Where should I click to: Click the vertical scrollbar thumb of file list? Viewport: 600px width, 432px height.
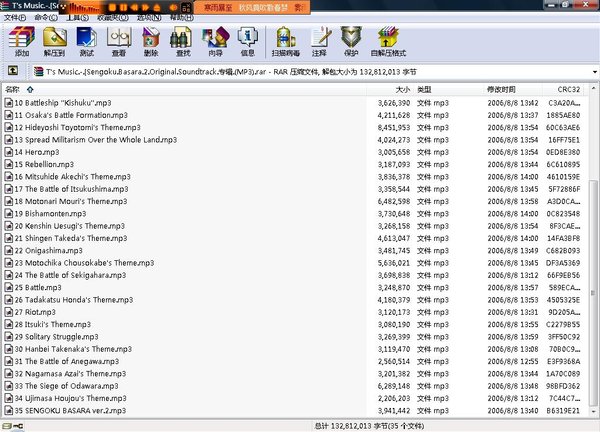click(x=593, y=293)
